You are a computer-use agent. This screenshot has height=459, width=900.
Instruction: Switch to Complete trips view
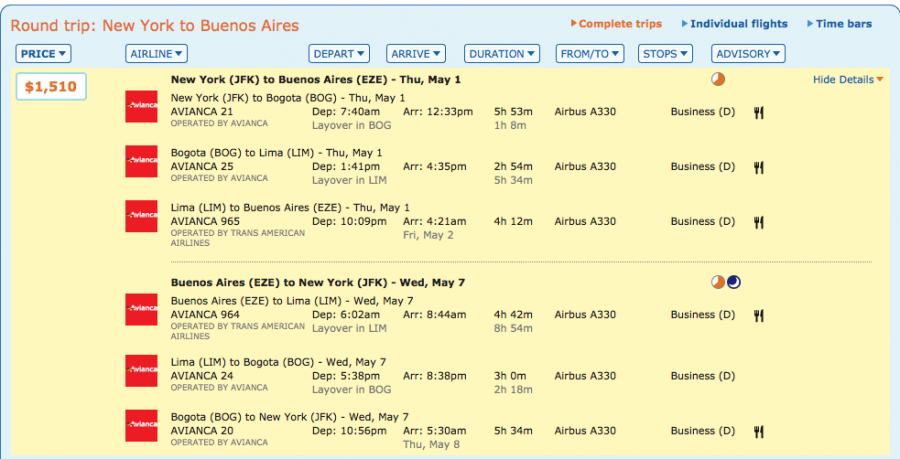coord(616,24)
